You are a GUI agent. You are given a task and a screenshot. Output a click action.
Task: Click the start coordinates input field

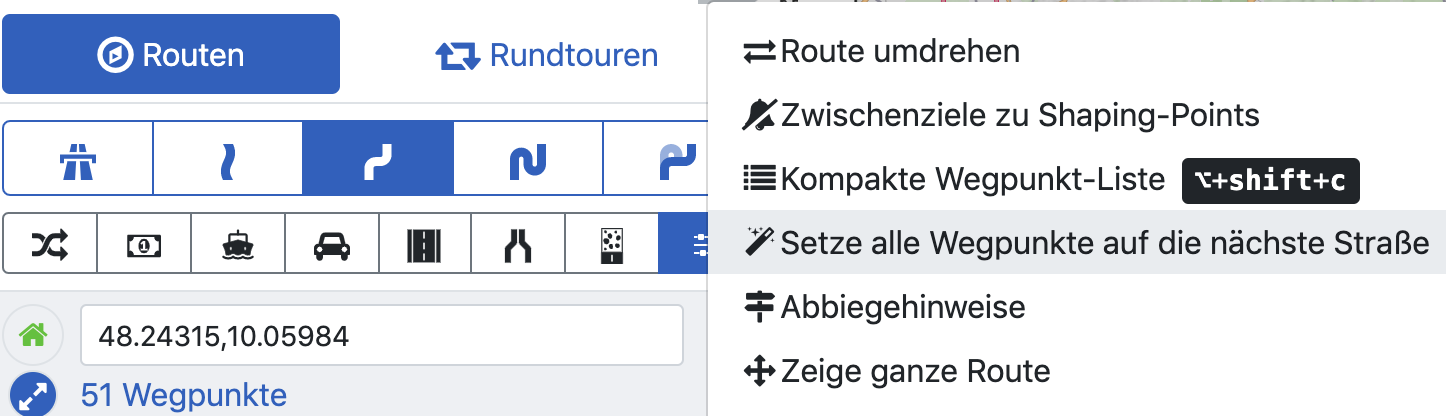coord(381,336)
